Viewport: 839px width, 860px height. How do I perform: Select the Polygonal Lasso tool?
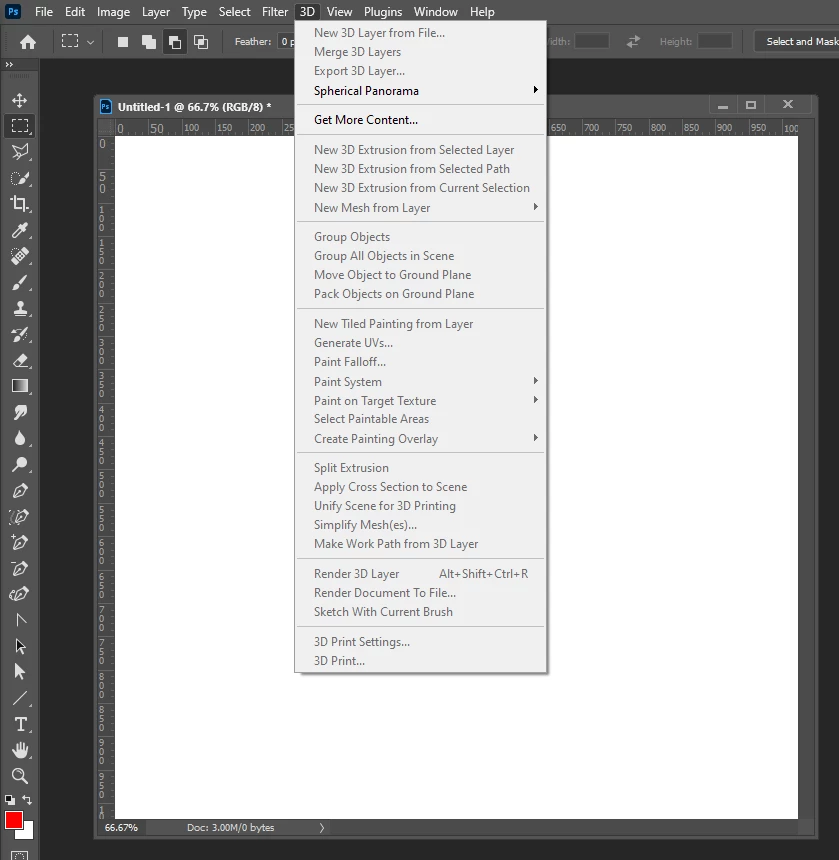pyautogui.click(x=20, y=151)
